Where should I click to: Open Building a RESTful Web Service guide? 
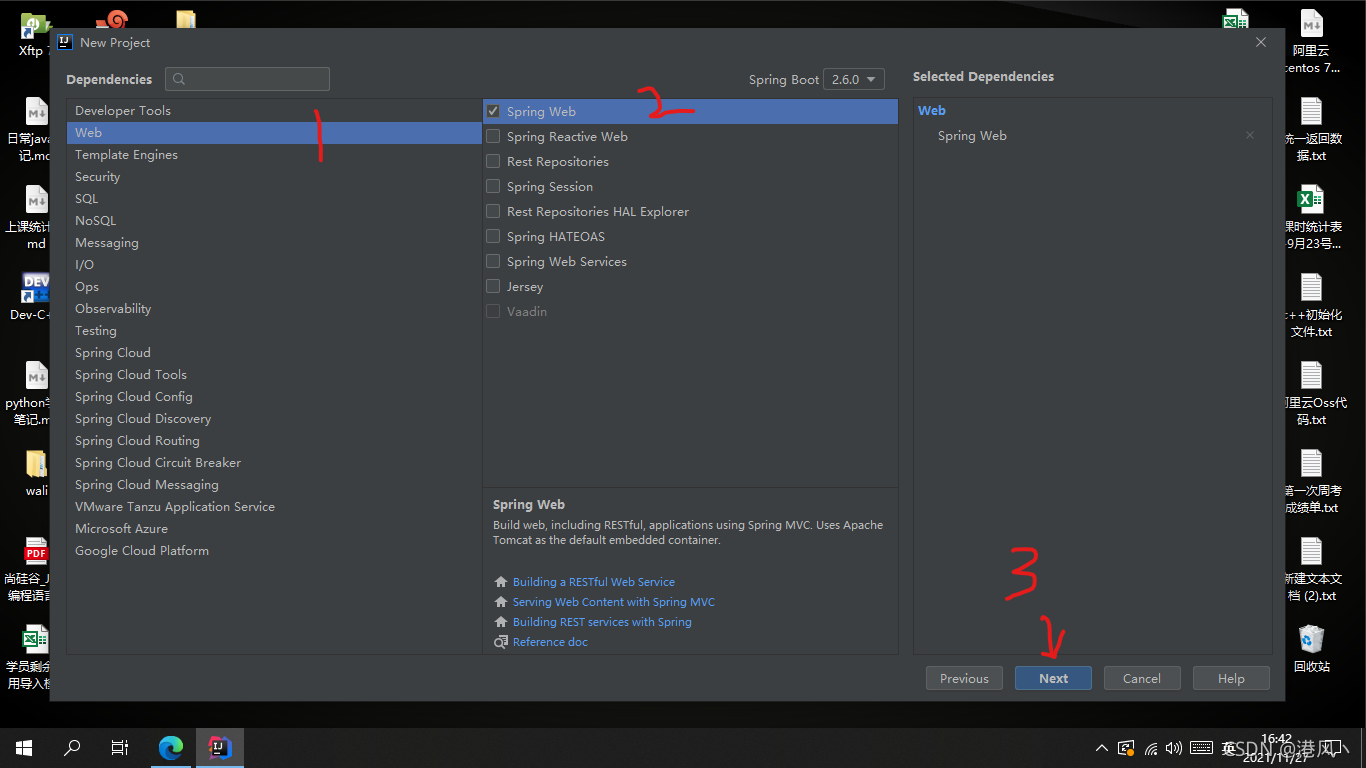594,581
